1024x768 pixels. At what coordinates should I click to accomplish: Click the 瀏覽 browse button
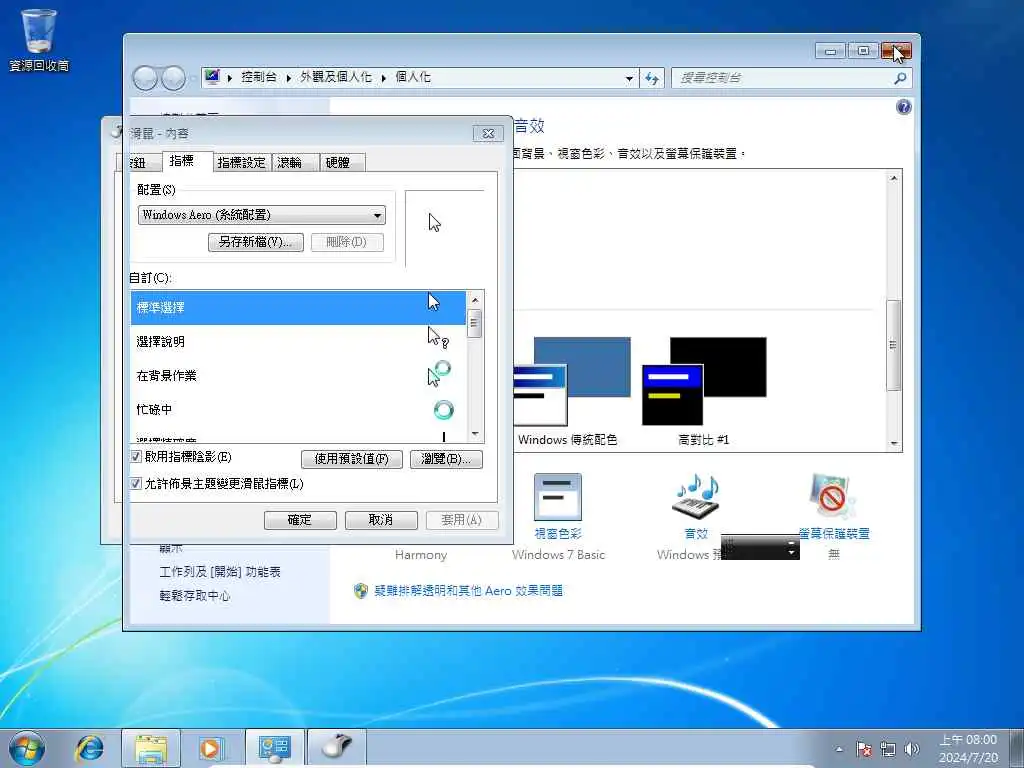tap(446, 459)
